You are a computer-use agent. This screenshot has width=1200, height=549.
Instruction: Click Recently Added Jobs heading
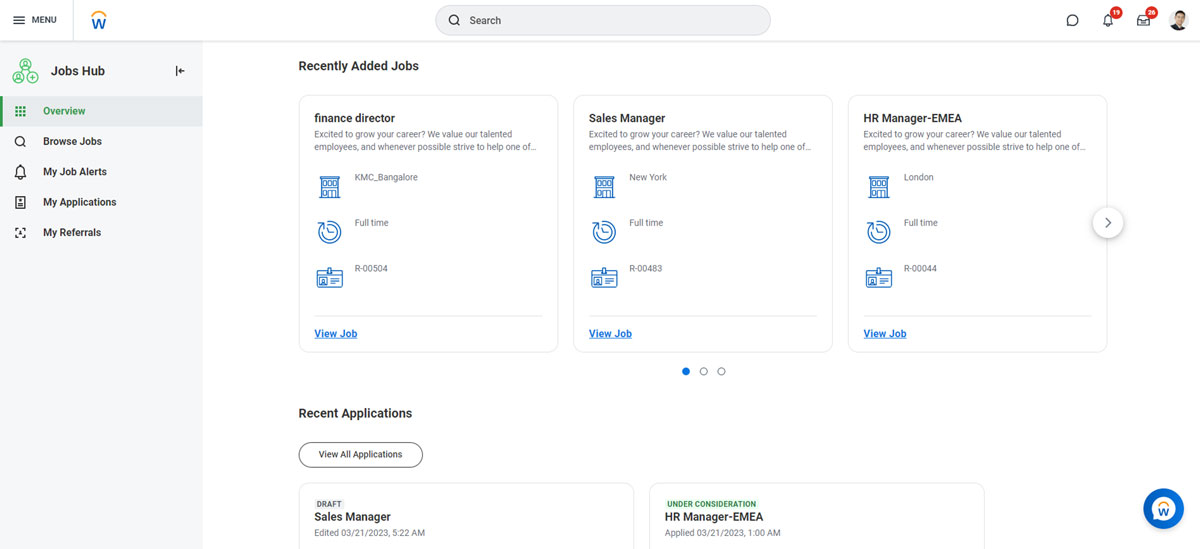pyautogui.click(x=359, y=66)
